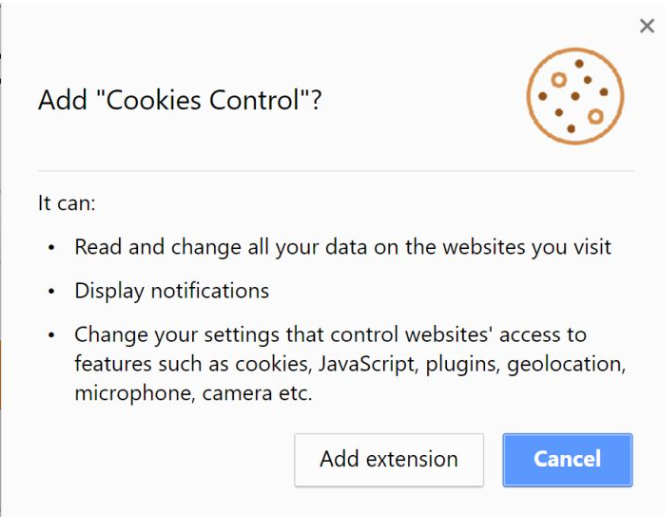
Task: Click the bullet before "Change your settings"
Action: coord(52,336)
